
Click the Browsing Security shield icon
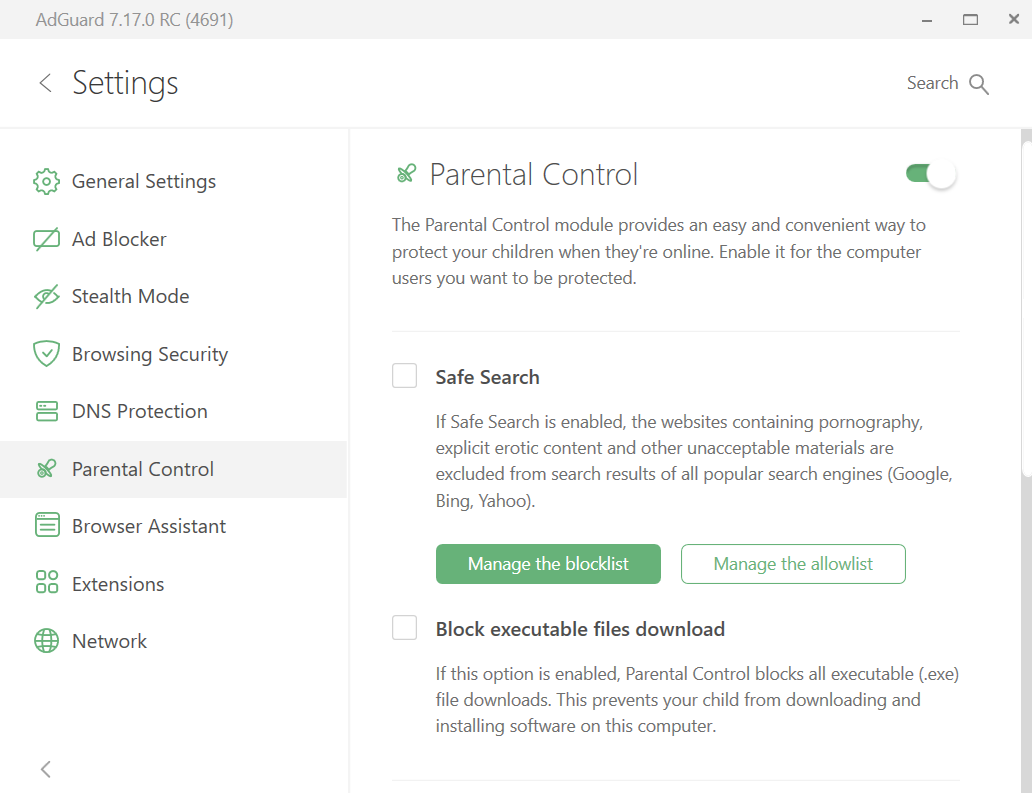click(x=46, y=354)
